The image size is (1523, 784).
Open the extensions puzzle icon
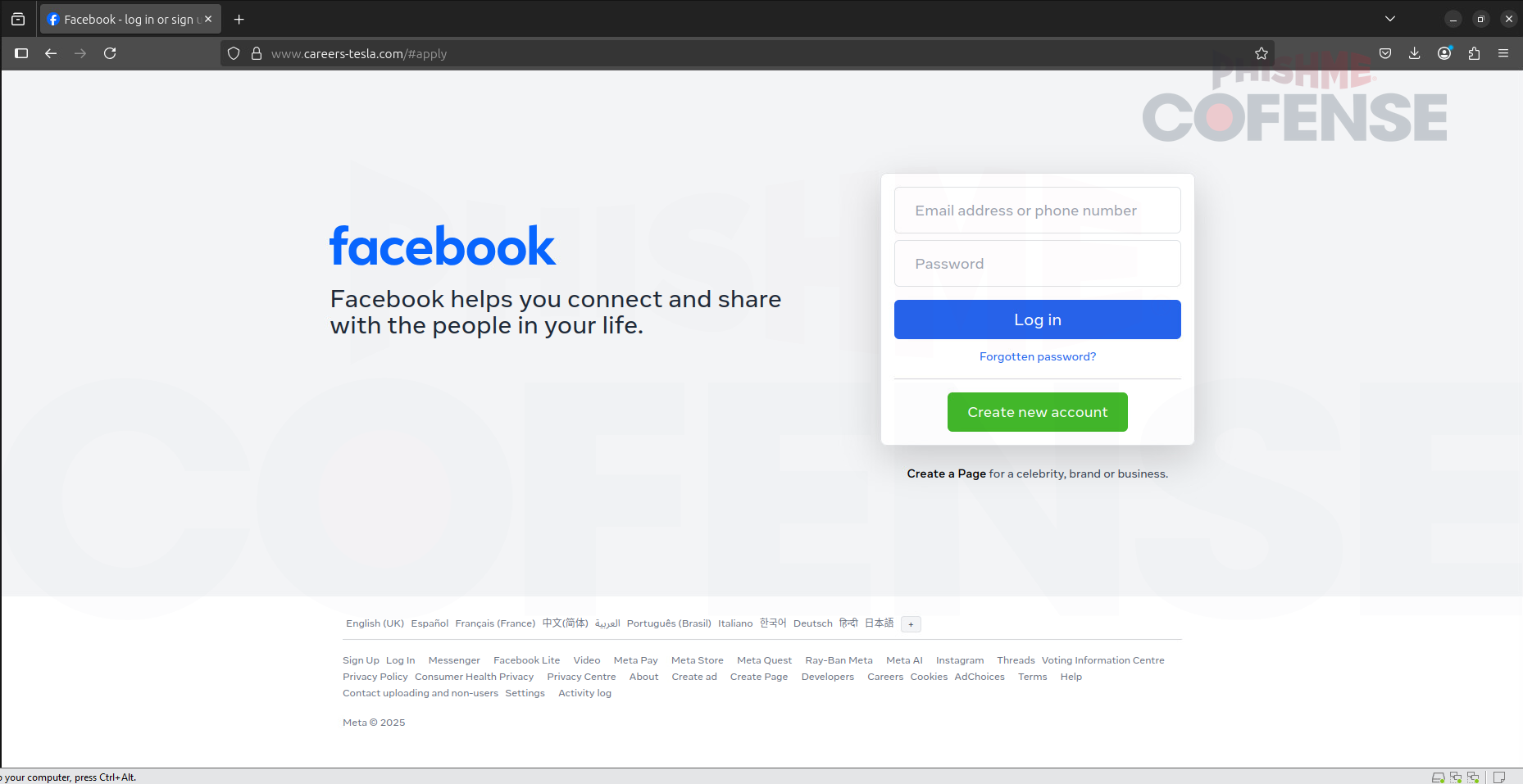point(1474,53)
